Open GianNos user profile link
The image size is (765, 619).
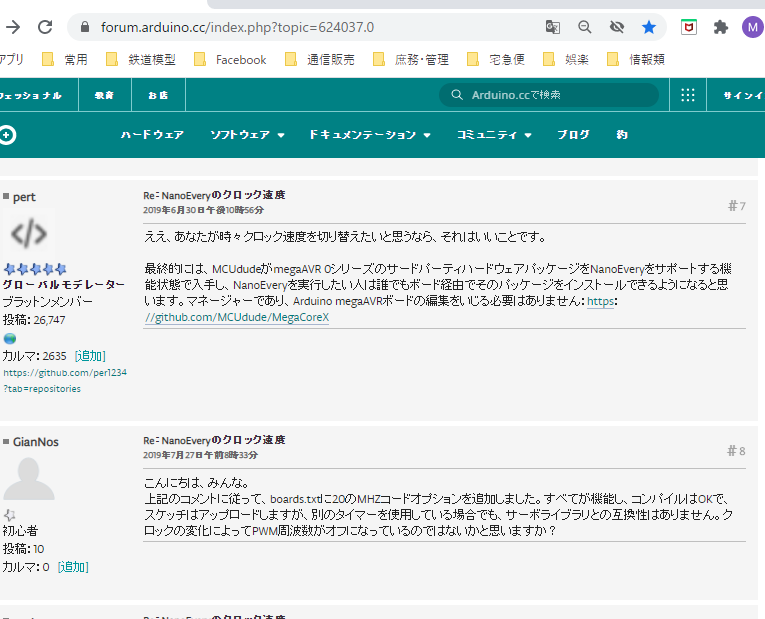[x=36, y=442]
